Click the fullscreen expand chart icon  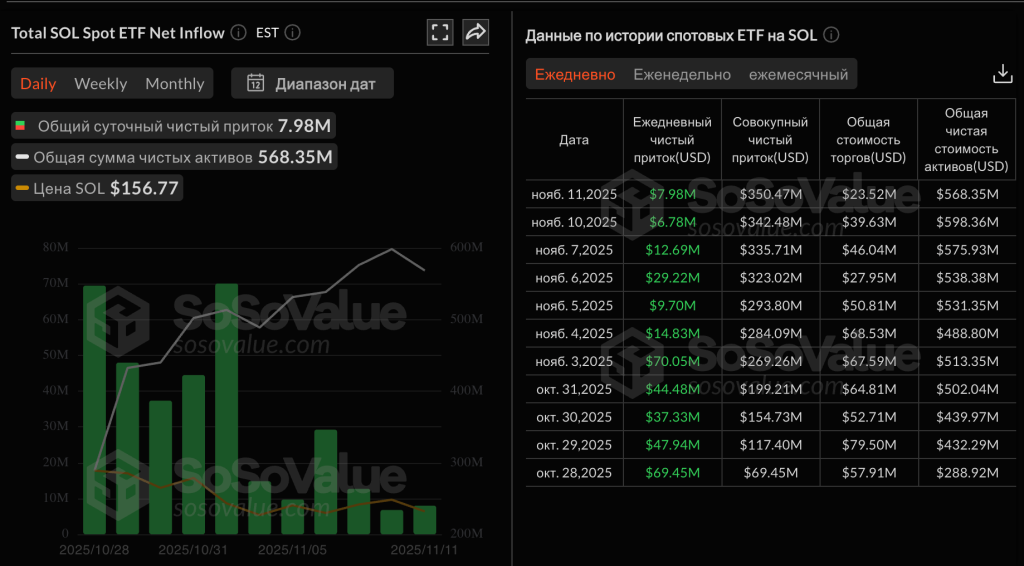pos(440,32)
